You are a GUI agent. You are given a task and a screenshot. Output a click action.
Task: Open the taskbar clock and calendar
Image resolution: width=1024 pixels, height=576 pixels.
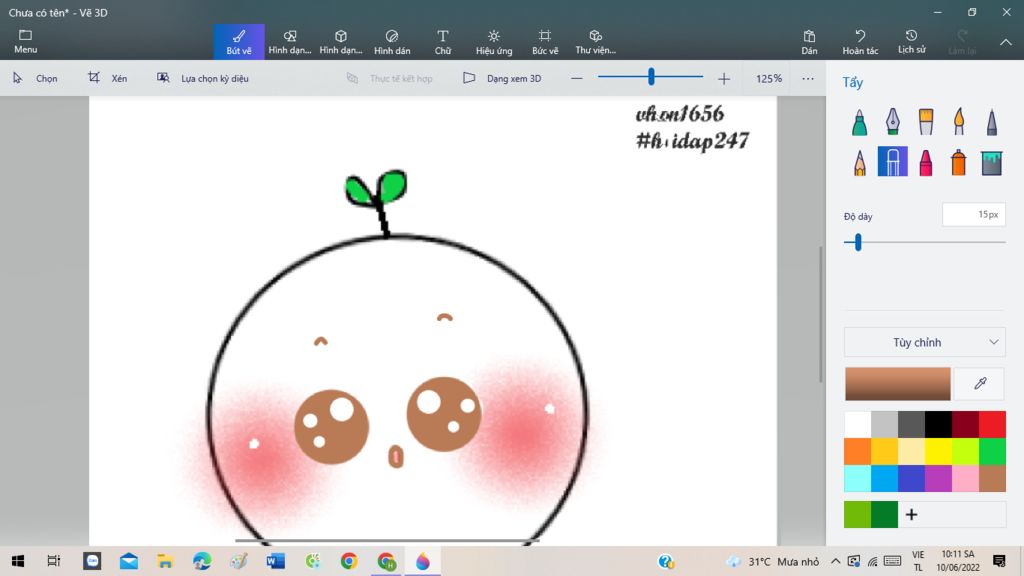tap(959, 561)
